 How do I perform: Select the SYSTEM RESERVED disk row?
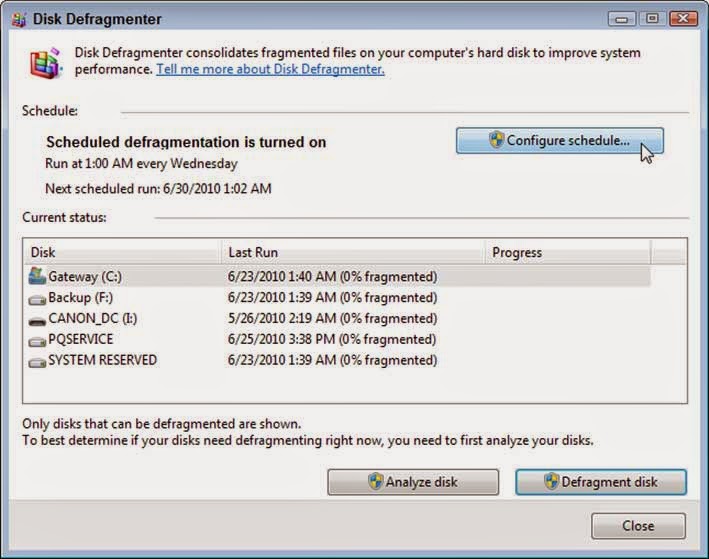click(x=337, y=360)
